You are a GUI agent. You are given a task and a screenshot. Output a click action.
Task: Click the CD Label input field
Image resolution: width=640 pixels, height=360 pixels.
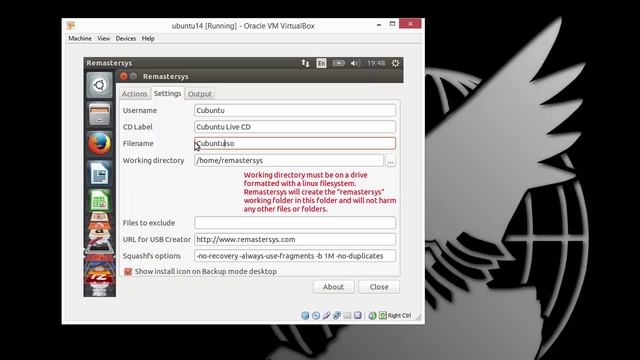click(x=295, y=127)
